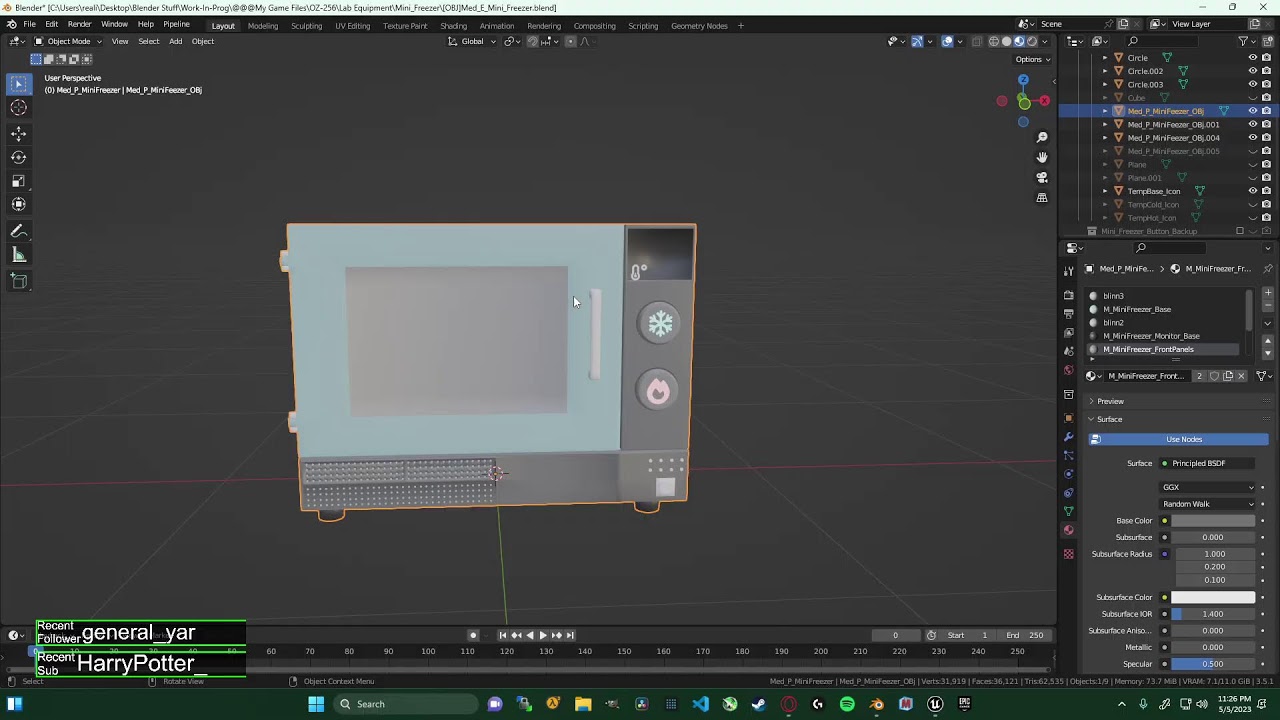Switch orthographic/perspective grid icon
1280x720 pixels.
[1042, 198]
